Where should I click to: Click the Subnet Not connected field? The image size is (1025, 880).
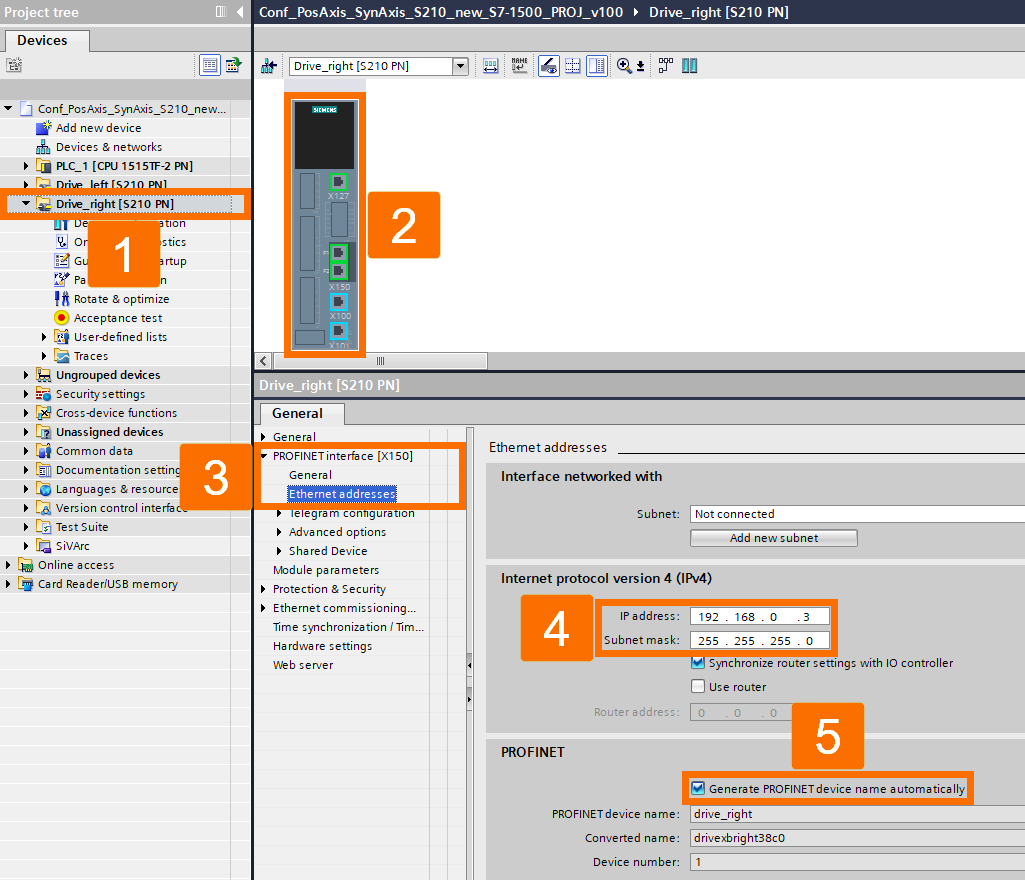[857, 514]
